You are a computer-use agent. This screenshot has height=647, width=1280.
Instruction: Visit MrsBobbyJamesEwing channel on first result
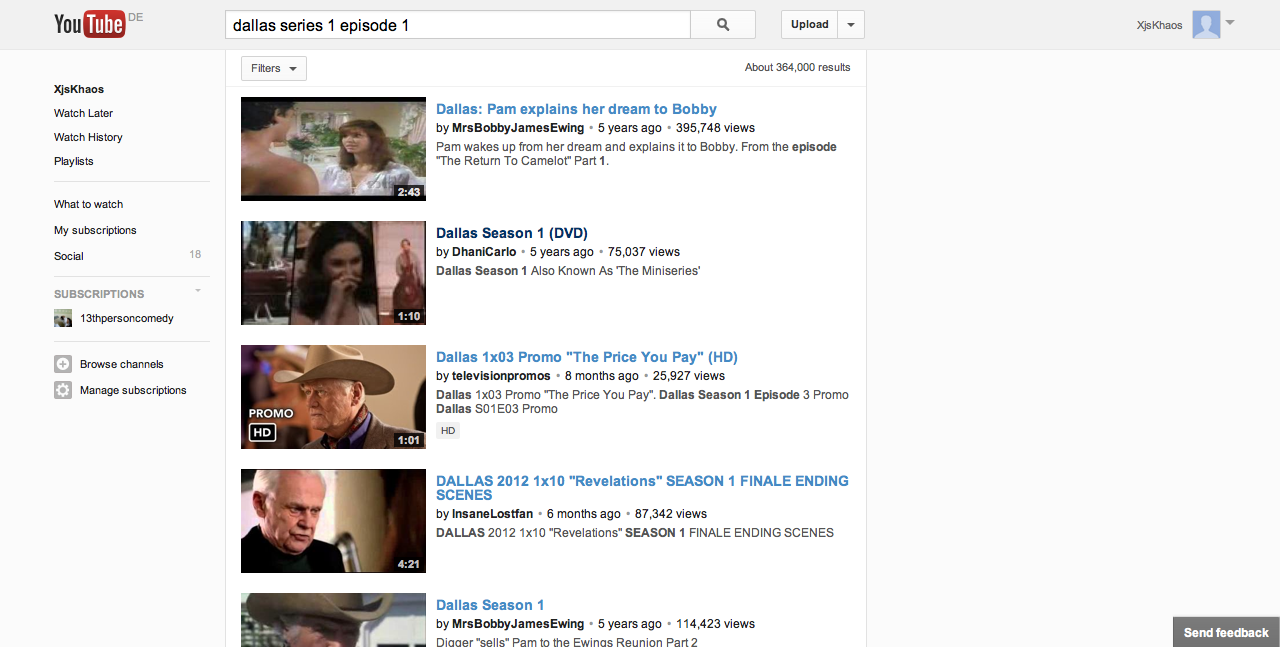point(518,128)
